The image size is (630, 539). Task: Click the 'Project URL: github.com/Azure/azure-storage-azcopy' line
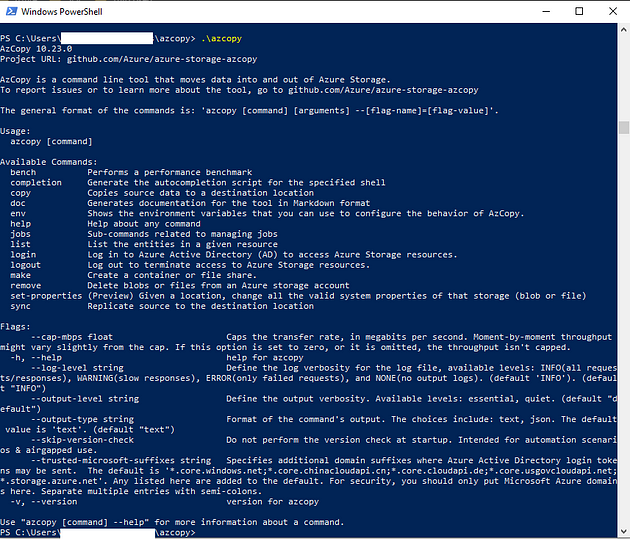coord(129,59)
